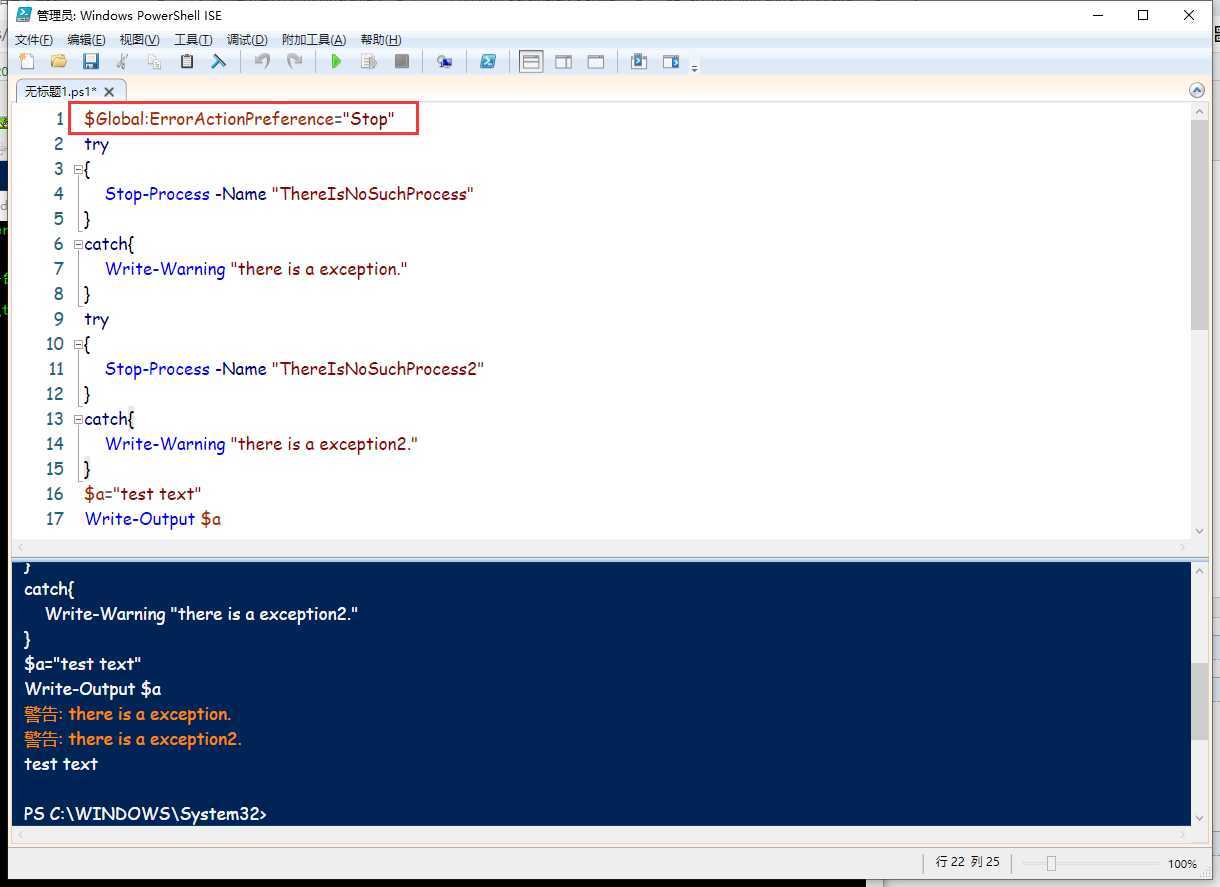This screenshot has height=887, width=1220.
Task: Run the script with green play icon
Action: click(x=336, y=62)
